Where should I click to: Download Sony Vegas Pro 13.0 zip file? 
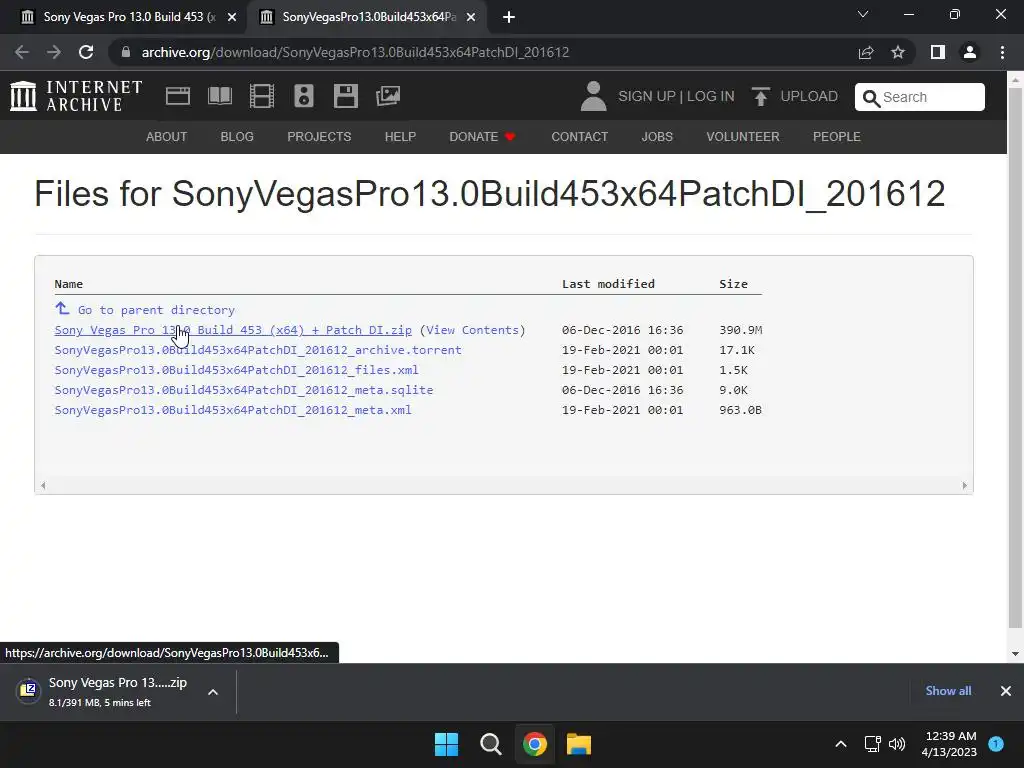233,330
